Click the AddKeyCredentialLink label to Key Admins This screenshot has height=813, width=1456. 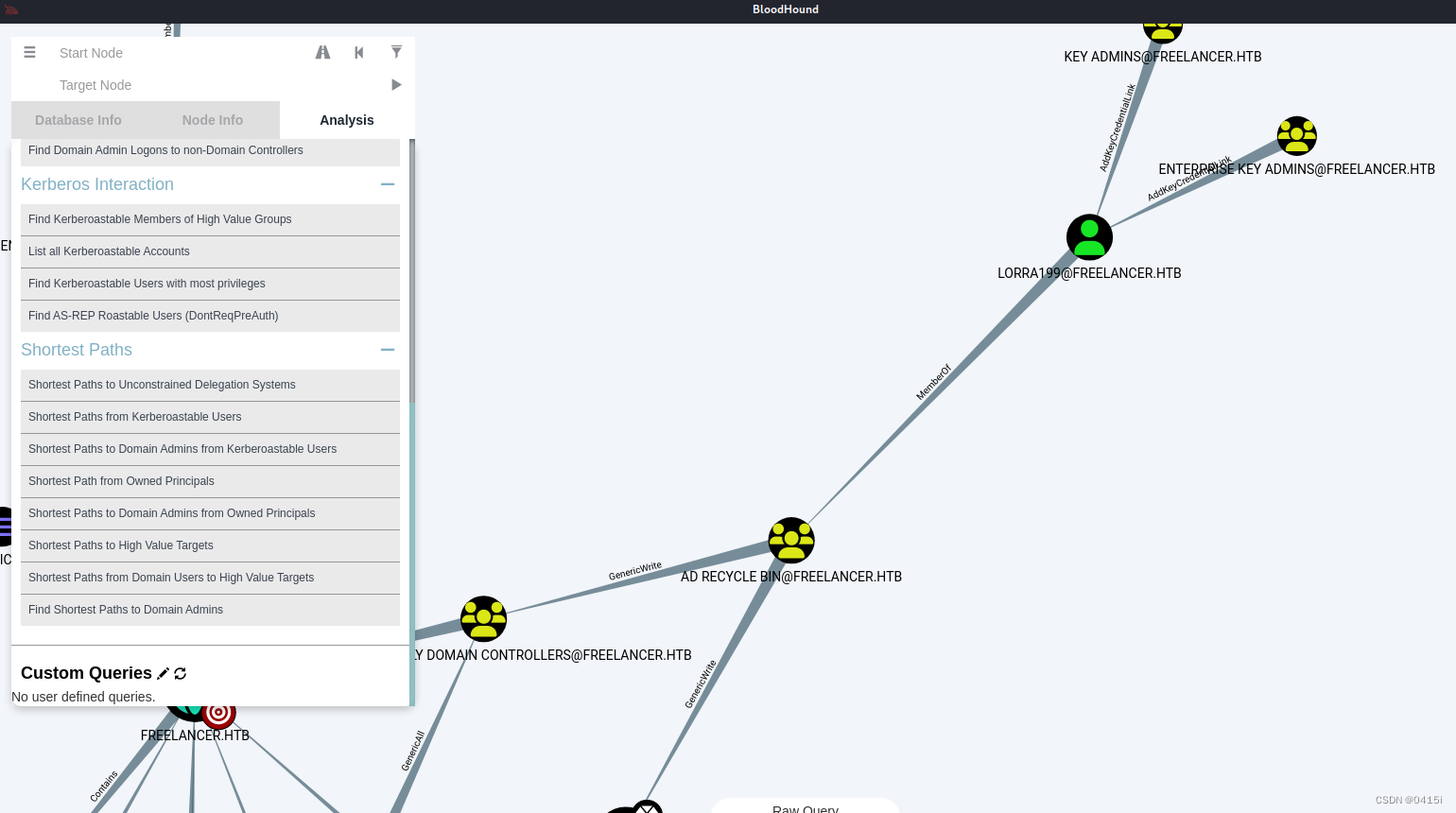pos(1118,128)
